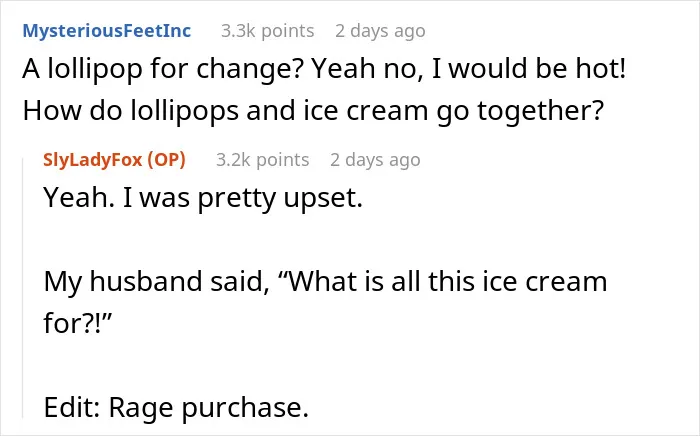Click the 'Edit: Rage purchase.' line
This screenshot has width=700, height=436.
176,407
